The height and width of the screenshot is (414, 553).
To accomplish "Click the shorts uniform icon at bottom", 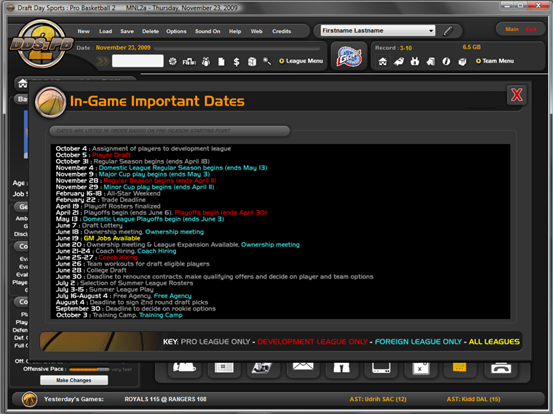I will pyautogui.click(x=341, y=368).
